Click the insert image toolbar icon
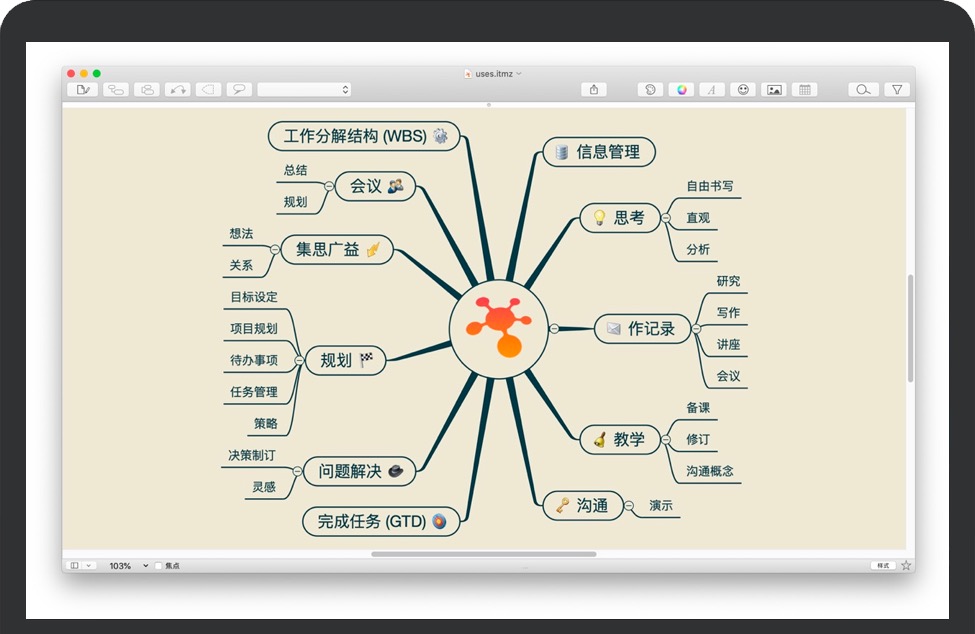The height and width of the screenshot is (634, 975). click(774, 90)
